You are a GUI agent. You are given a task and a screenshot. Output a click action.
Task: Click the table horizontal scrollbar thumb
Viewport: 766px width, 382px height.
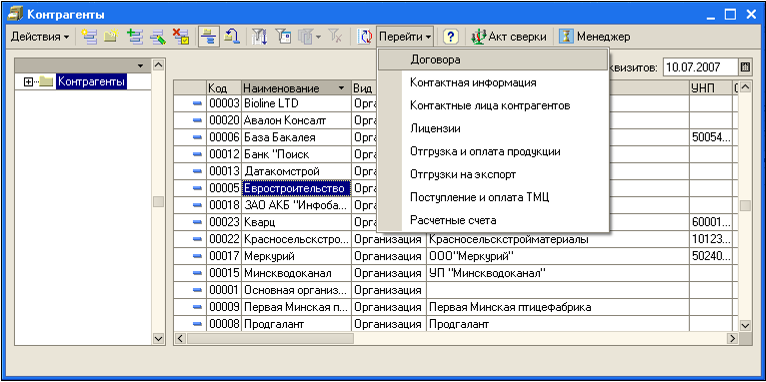tap(270, 338)
